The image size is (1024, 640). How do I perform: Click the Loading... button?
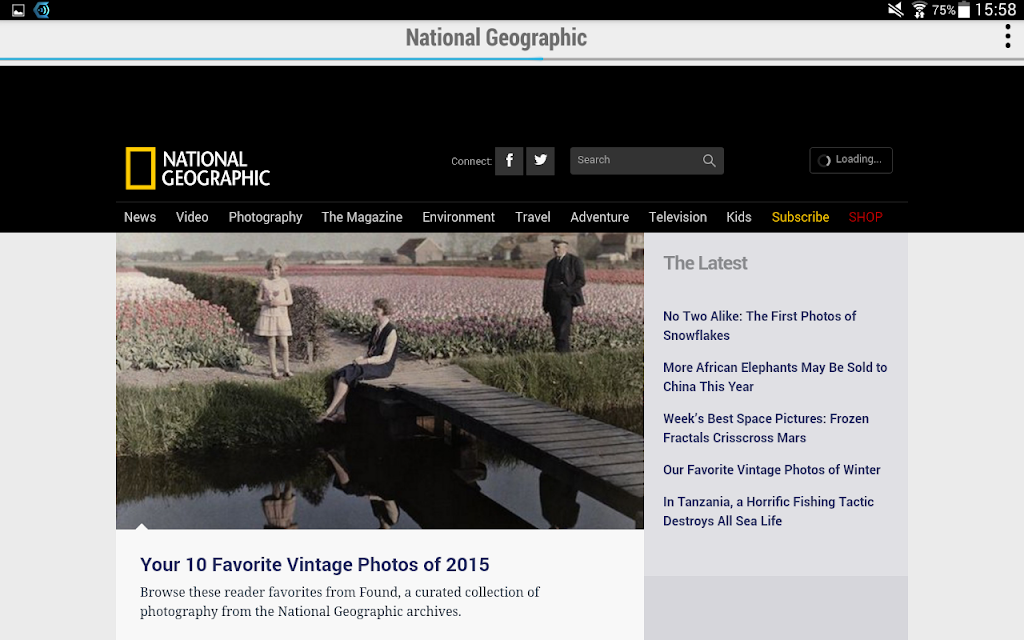click(851, 160)
